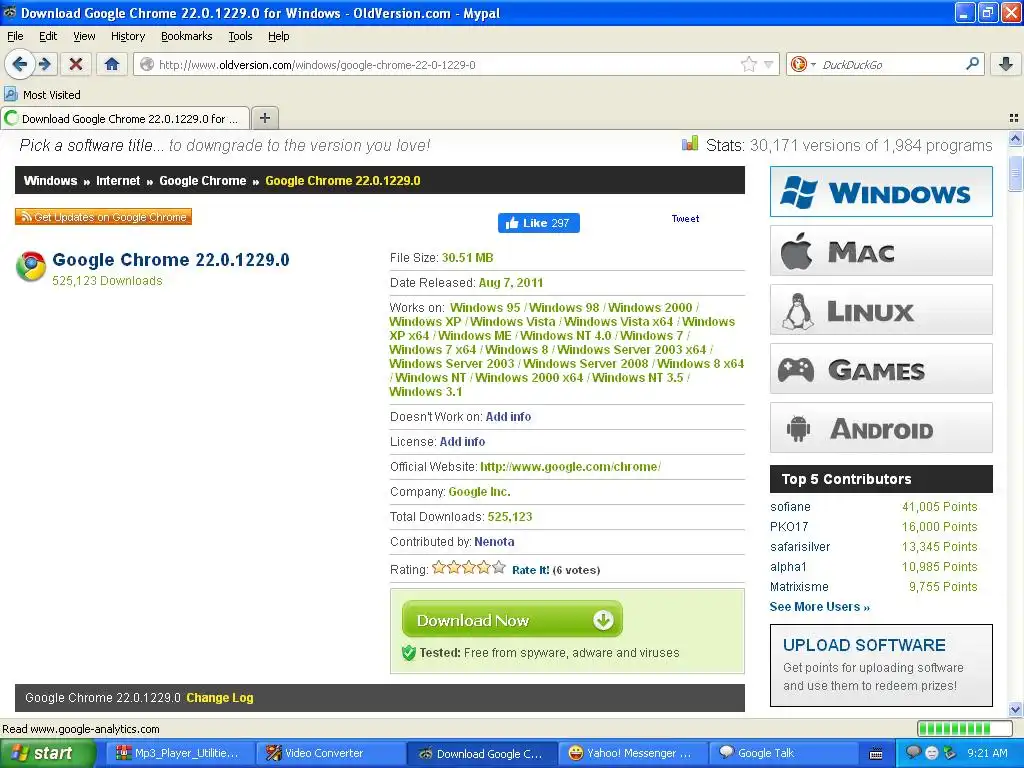Open contributor safarisilver's profile
The image size is (1024, 768).
tap(800, 547)
